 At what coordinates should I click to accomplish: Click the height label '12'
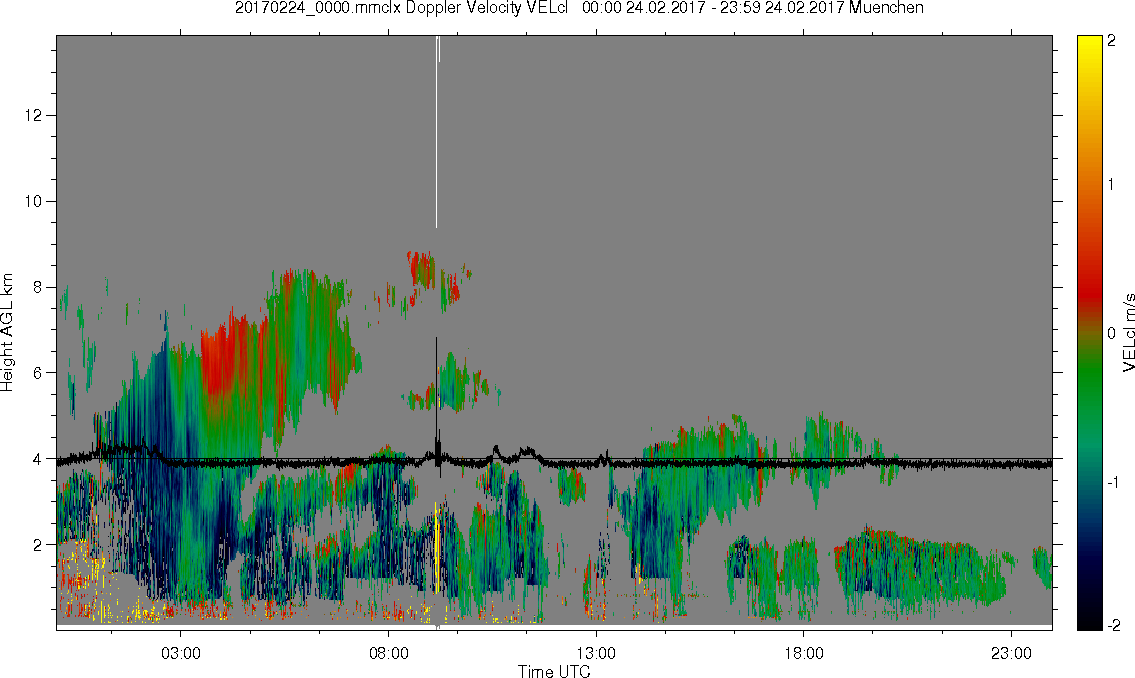click(33, 116)
